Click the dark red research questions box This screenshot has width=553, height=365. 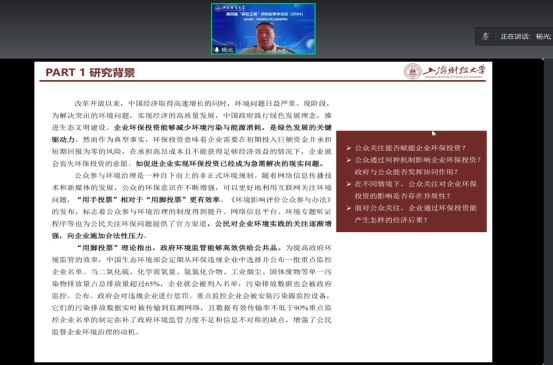(x=411, y=181)
